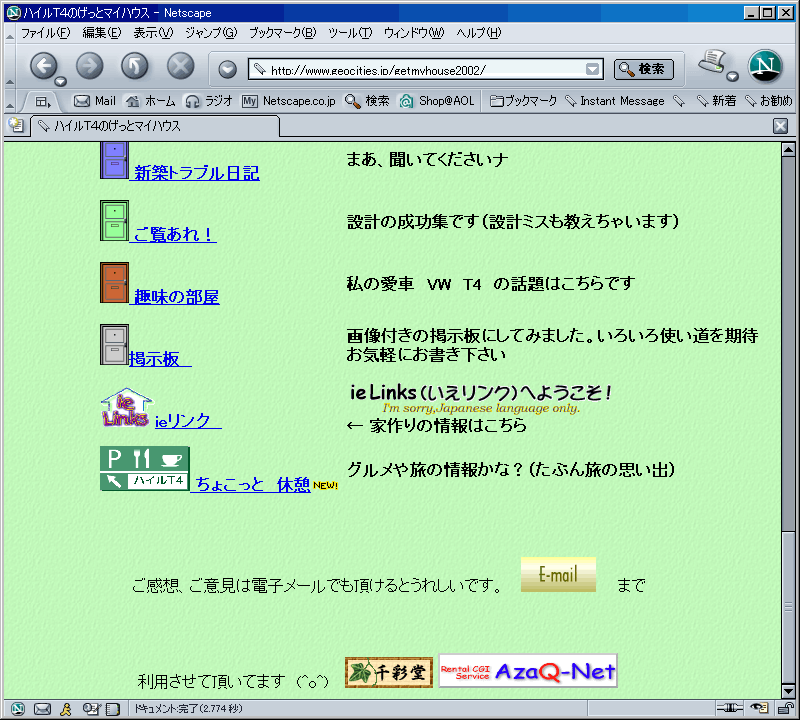Open My Netscape.co.jp toolbar link
The height and width of the screenshot is (720, 800).
click(x=289, y=101)
